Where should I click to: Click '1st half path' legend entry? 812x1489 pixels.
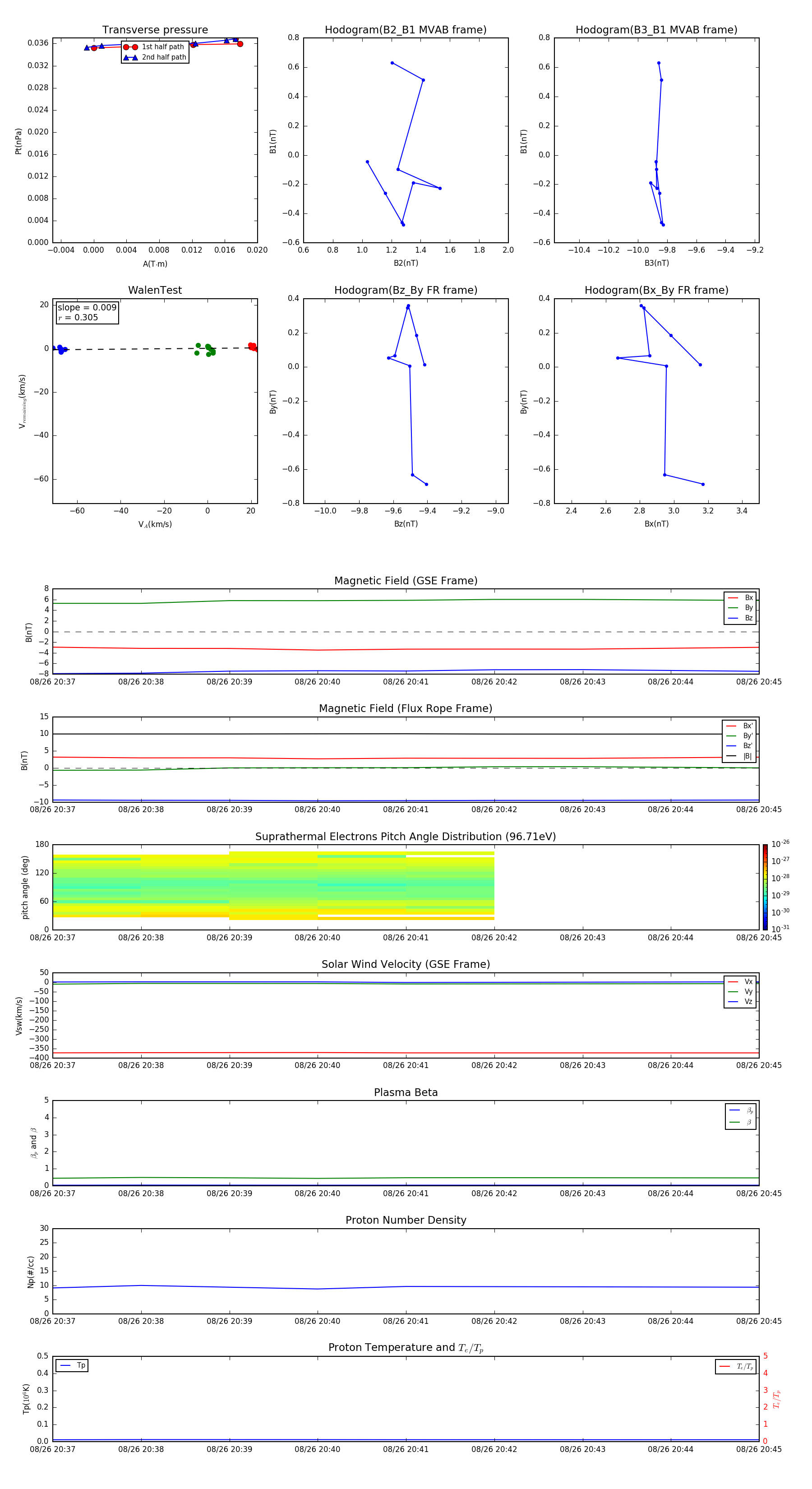coord(155,47)
